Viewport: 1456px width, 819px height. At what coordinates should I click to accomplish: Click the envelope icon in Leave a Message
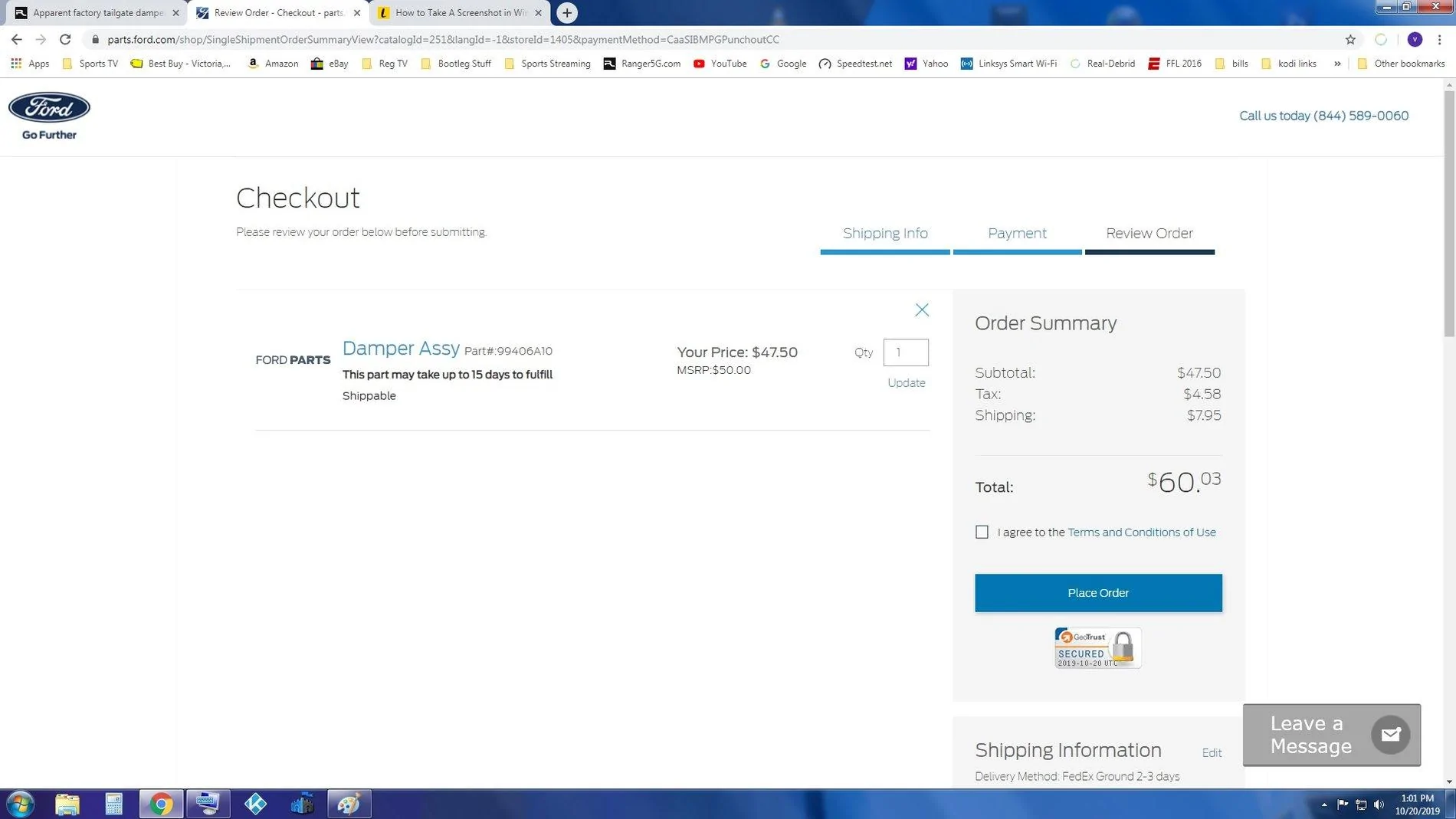[1390, 735]
